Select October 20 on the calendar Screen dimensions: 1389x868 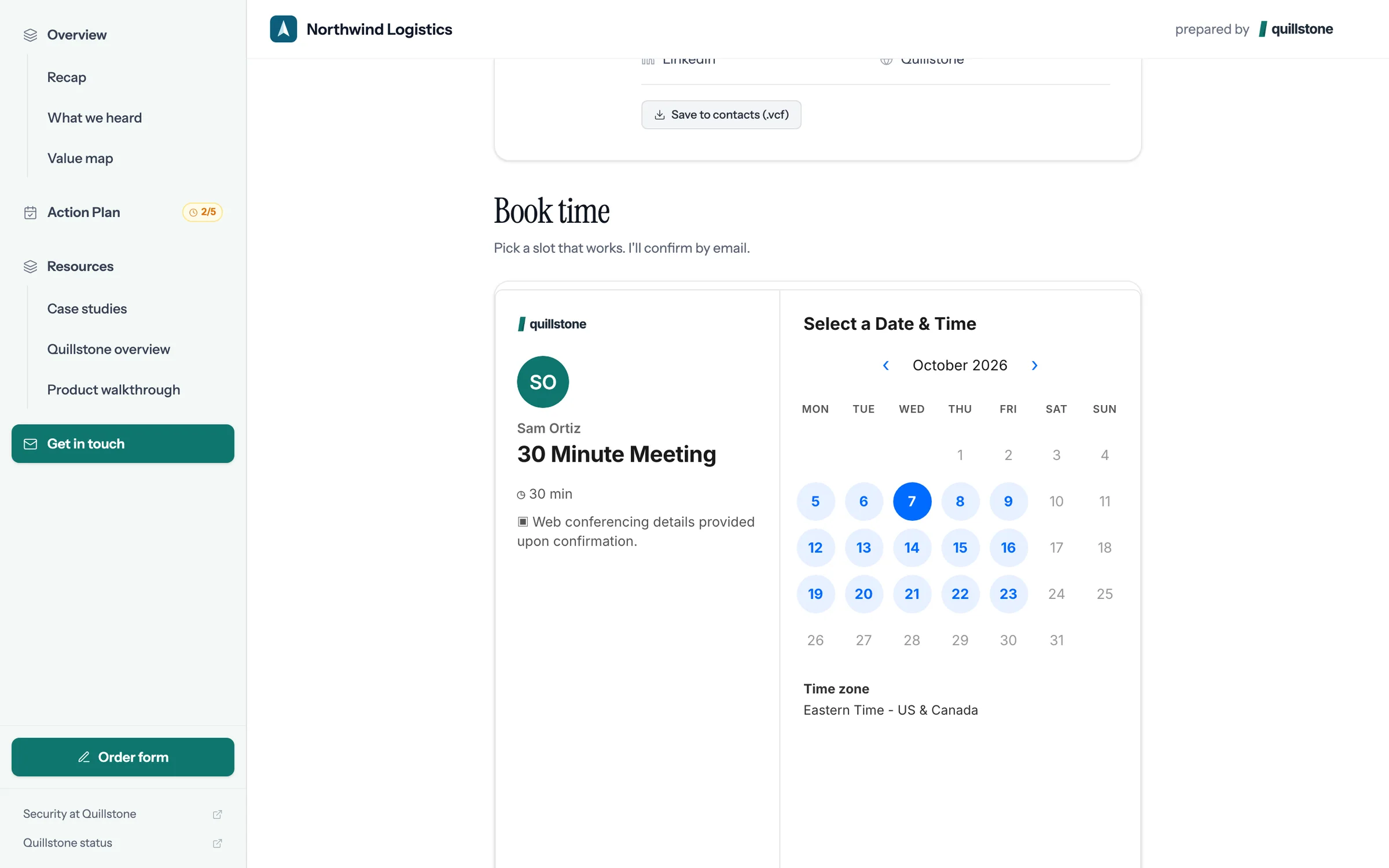(863, 594)
